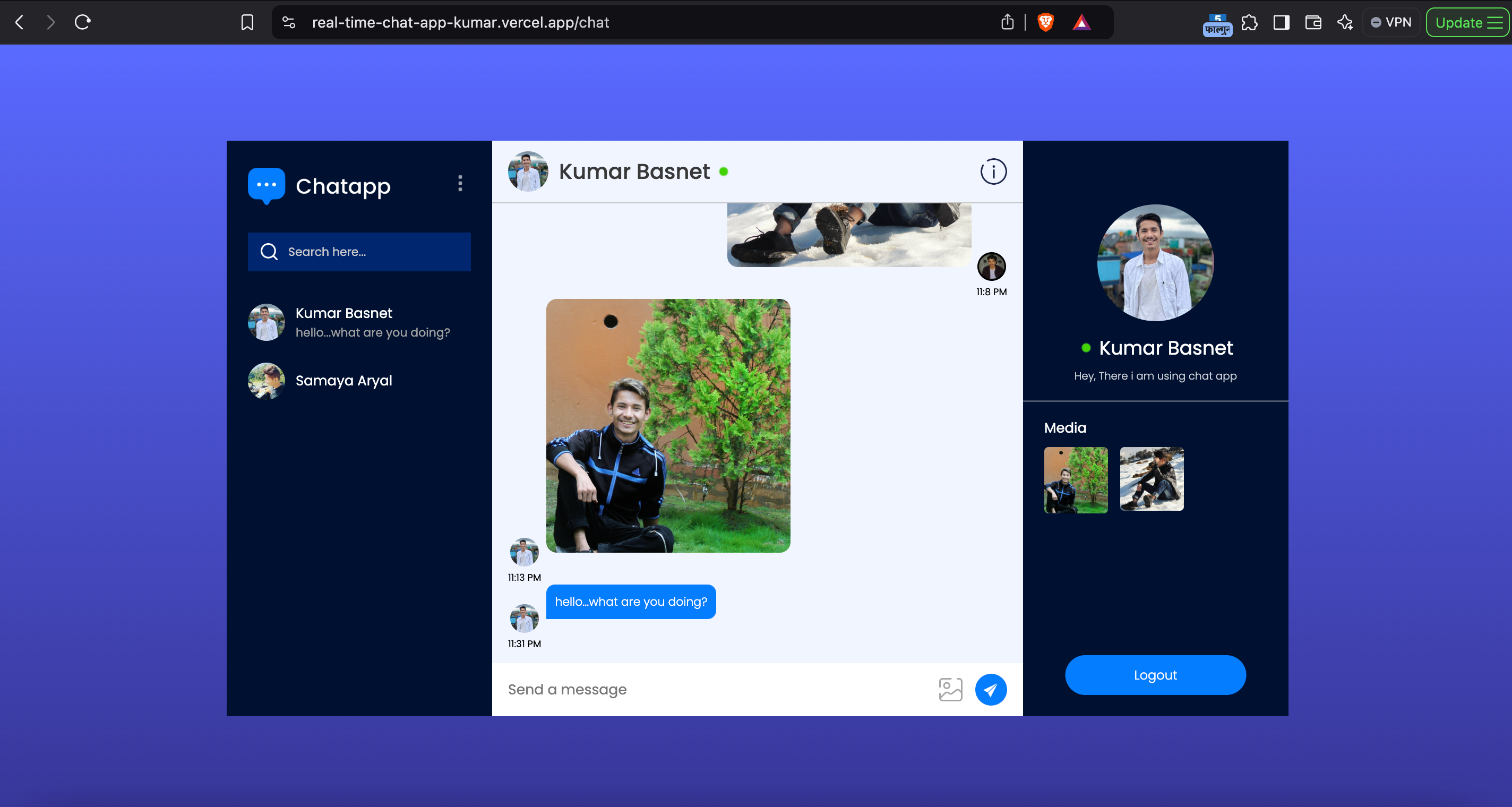
Task: Open the browser extensions puzzle icon
Action: (1250, 23)
